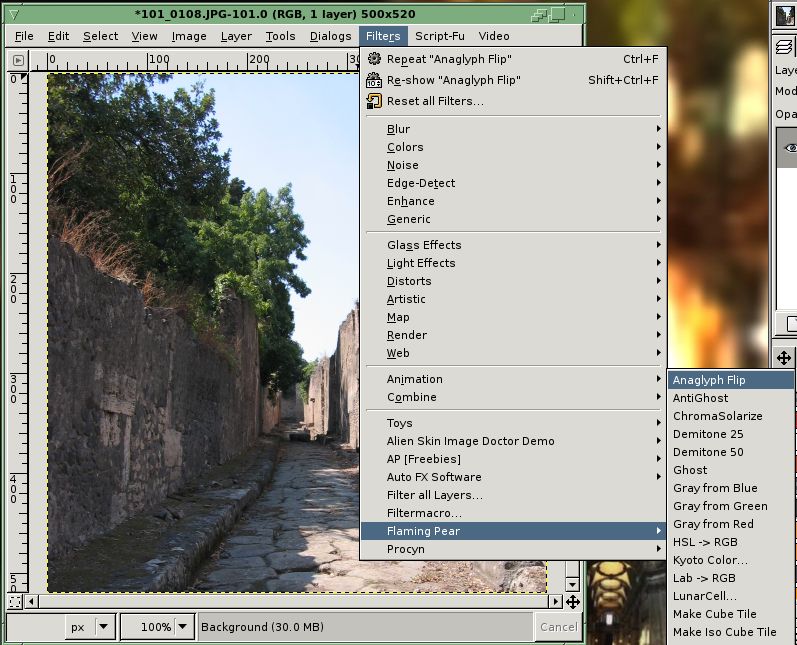Click the Cancel button in the status bar
The image size is (797, 645).
(558, 627)
